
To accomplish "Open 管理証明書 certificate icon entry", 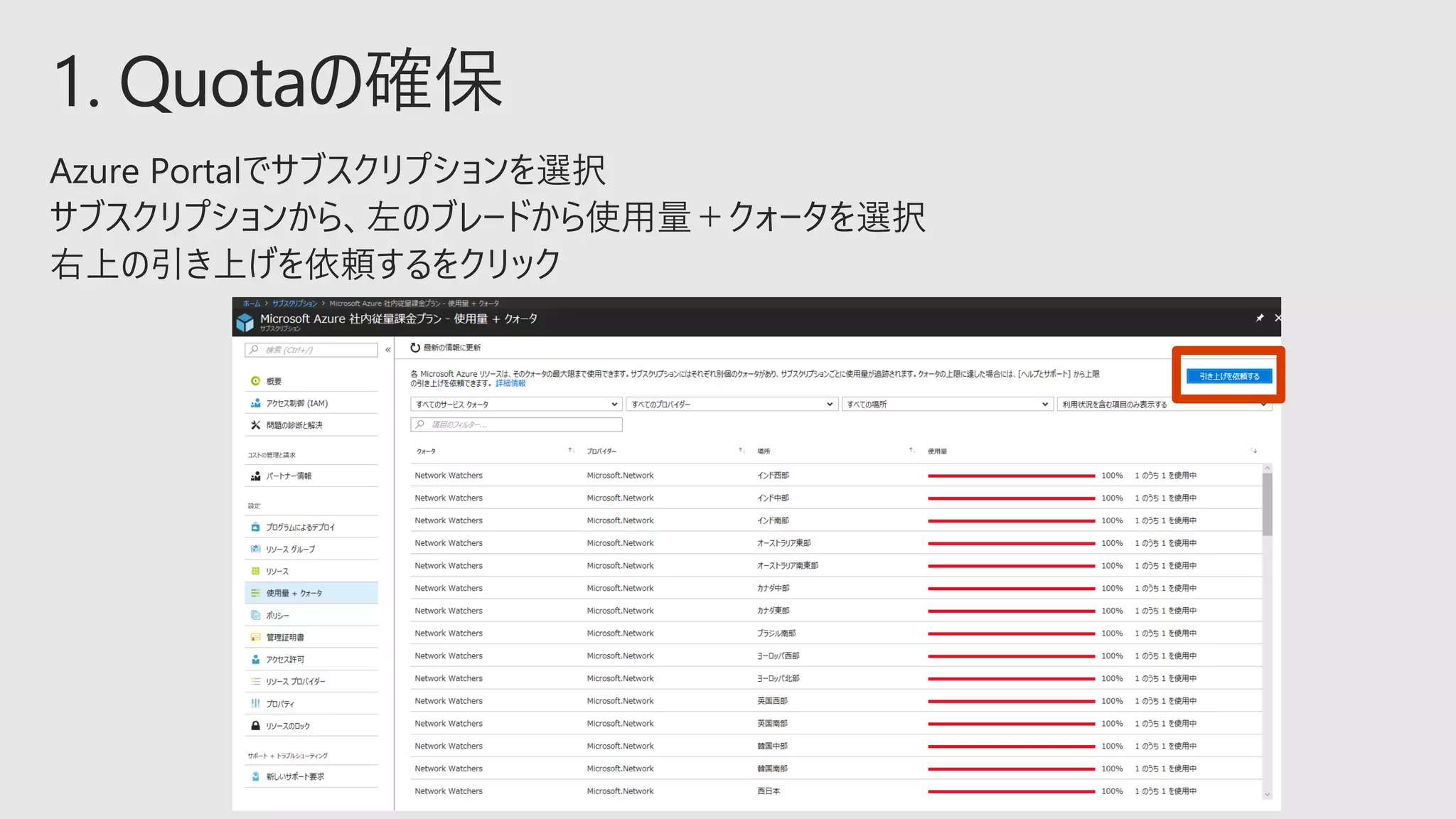I will [255, 638].
